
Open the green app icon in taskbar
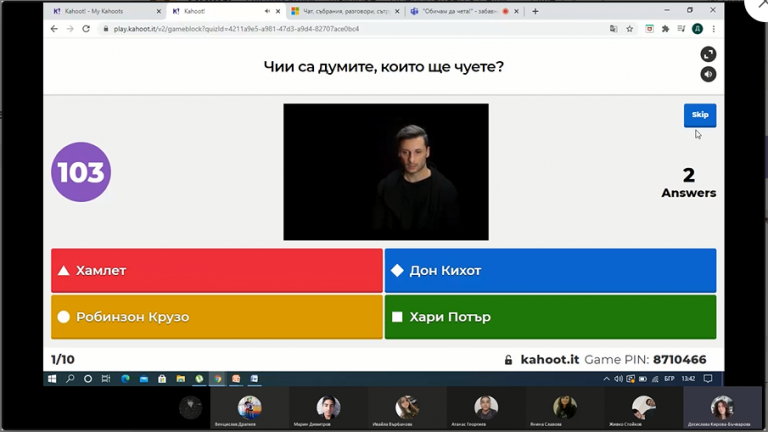pyautogui.click(x=199, y=379)
